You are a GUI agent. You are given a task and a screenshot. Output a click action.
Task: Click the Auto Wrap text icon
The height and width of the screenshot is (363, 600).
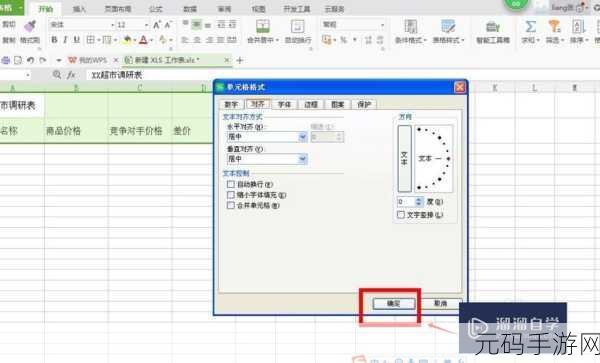[x=297, y=26]
